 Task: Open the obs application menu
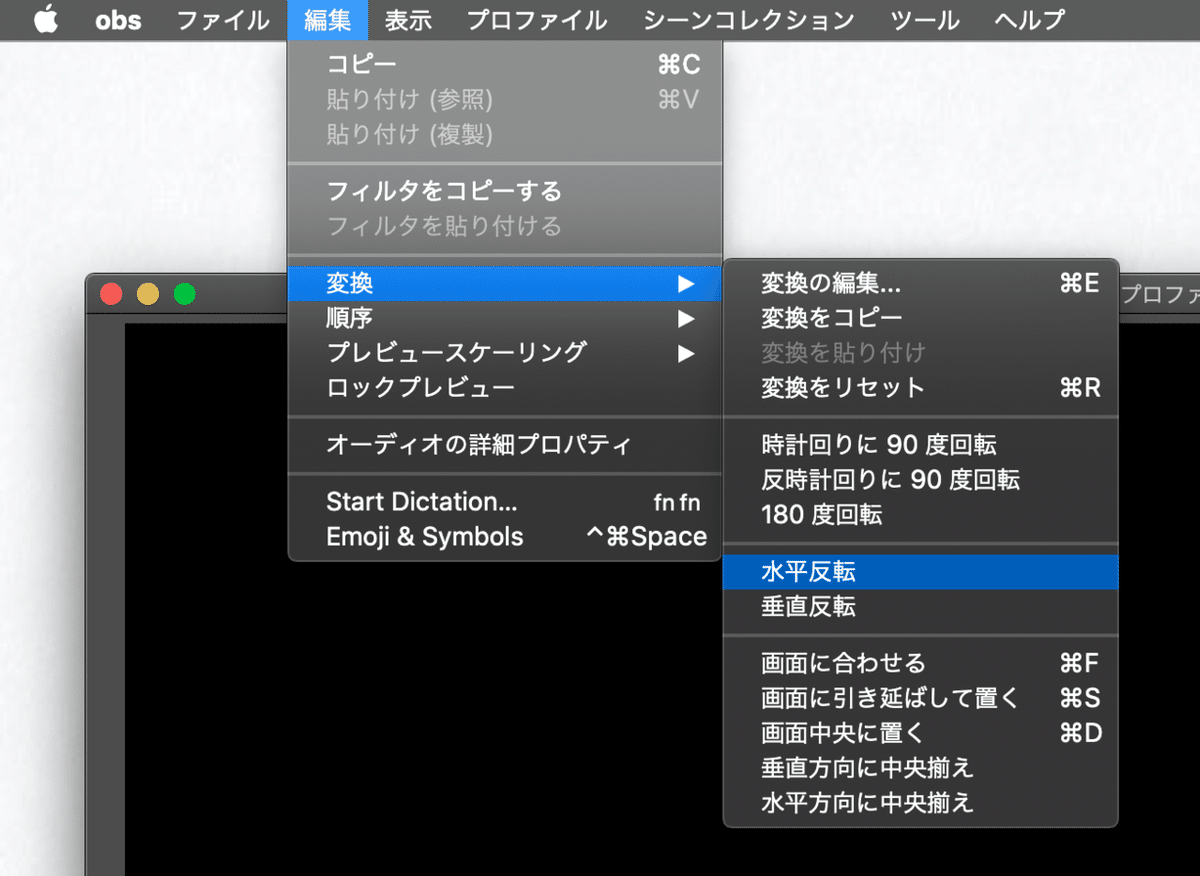(117, 19)
